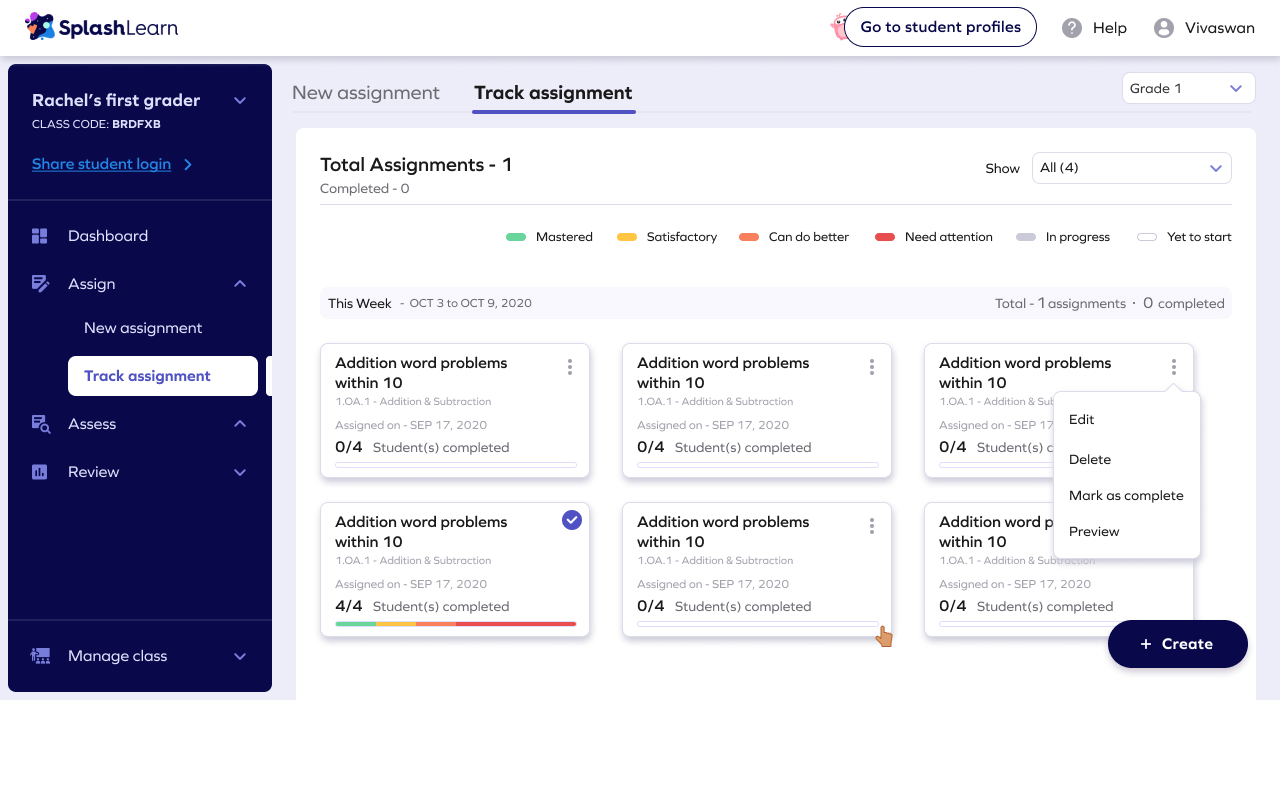Image resolution: width=1280 pixels, height=792 pixels.
Task: Open the Show All (4) filter dropdown
Action: pyautogui.click(x=1131, y=168)
